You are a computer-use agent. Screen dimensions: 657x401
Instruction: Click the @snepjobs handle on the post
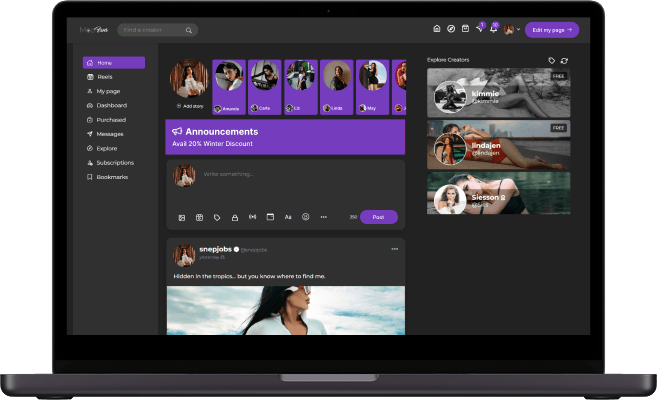click(254, 250)
